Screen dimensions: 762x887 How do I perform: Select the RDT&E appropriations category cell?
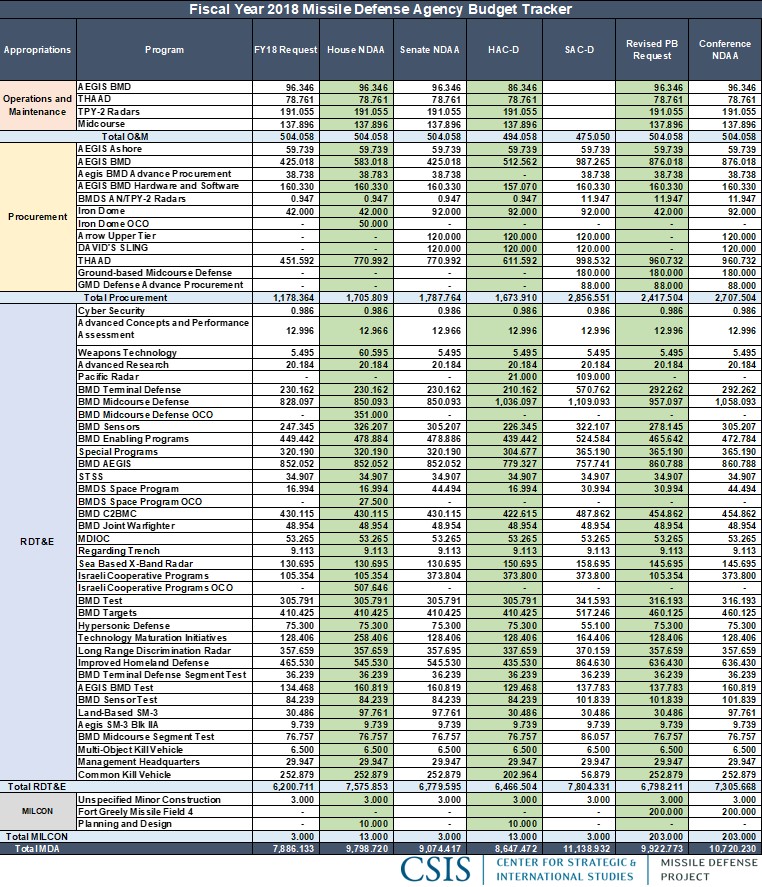point(38,540)
